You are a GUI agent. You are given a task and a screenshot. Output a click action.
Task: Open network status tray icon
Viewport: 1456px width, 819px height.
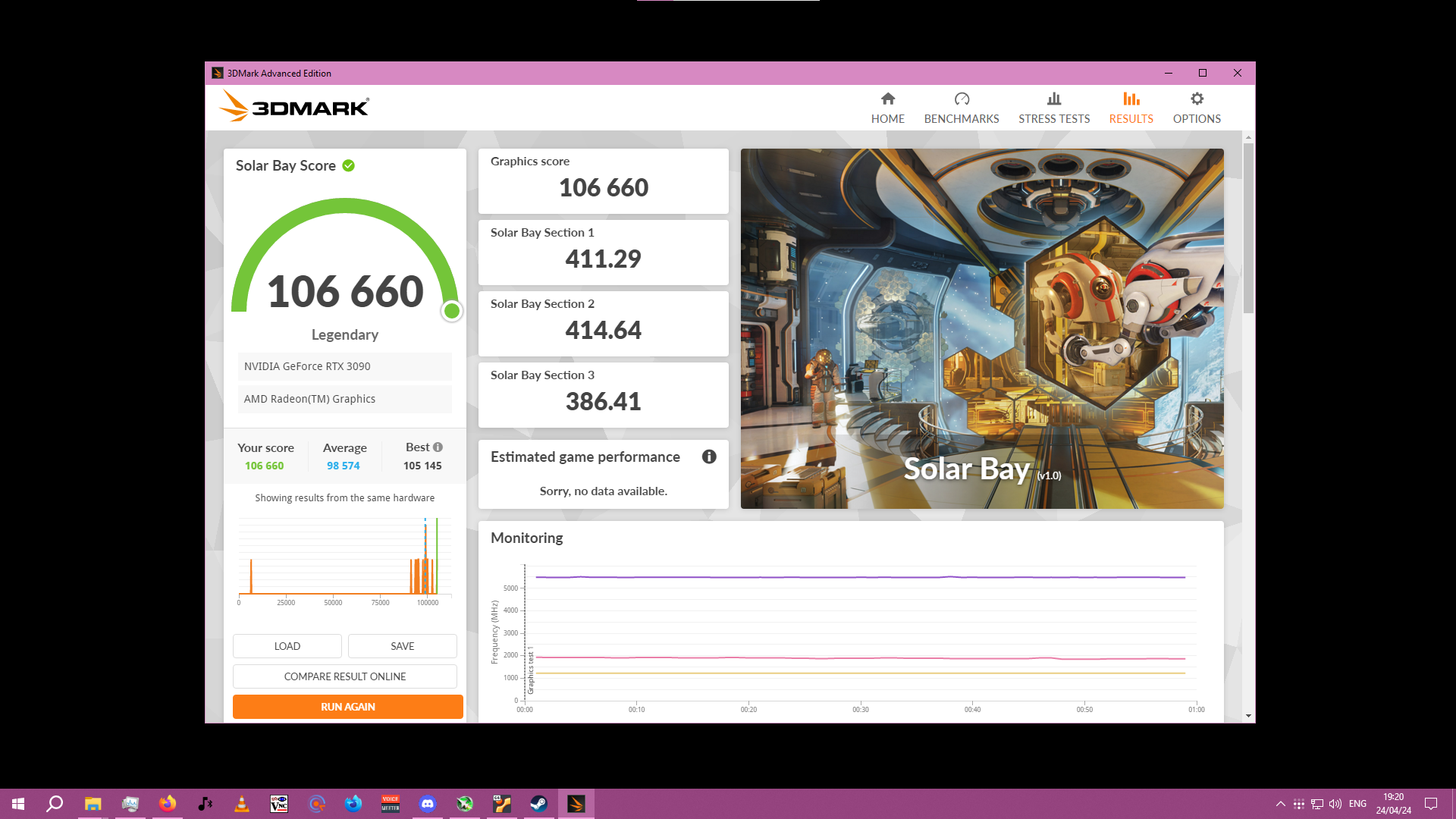(1317, 804)
